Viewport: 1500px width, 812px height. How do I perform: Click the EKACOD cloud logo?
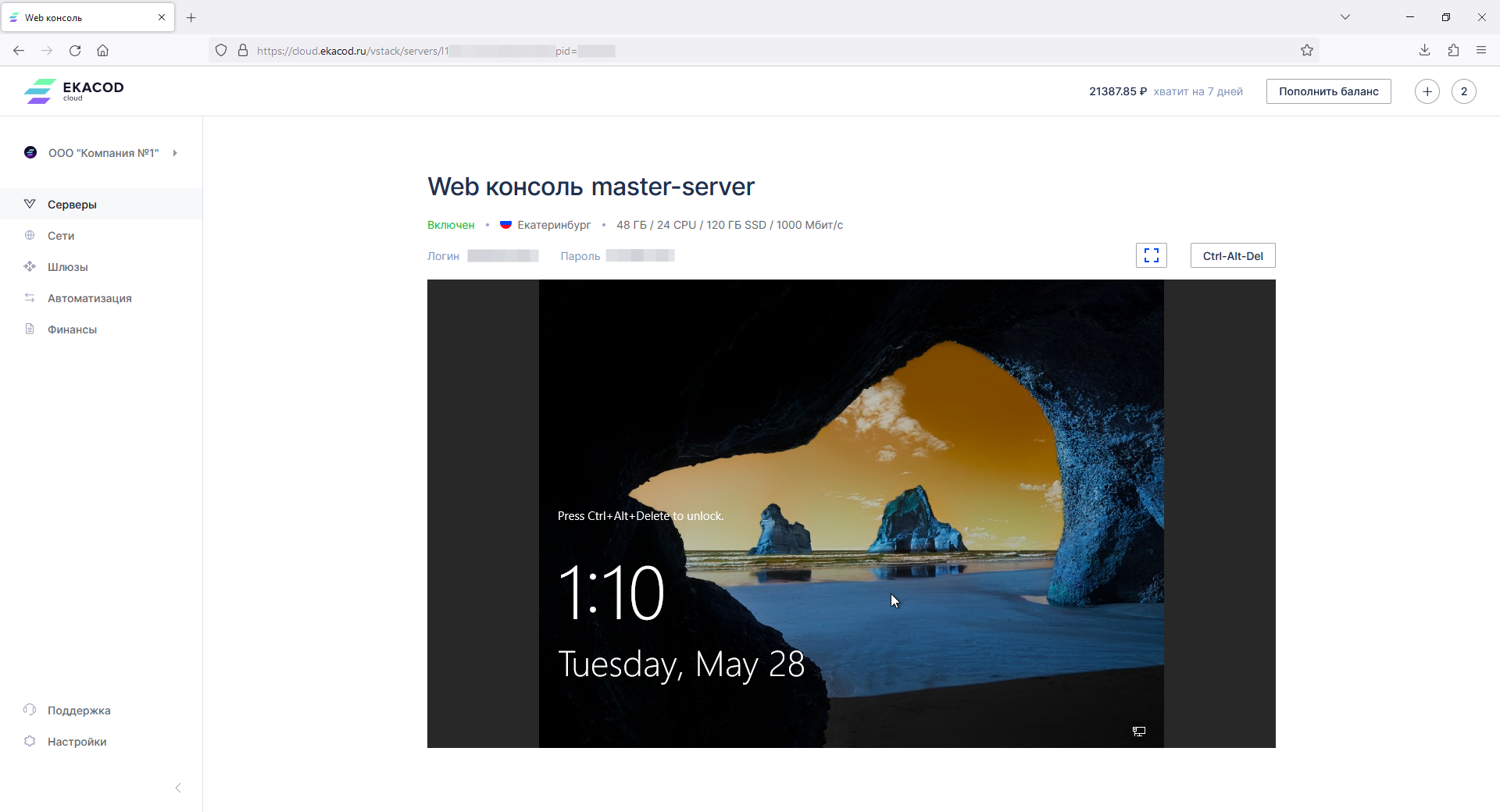[74, 91]
